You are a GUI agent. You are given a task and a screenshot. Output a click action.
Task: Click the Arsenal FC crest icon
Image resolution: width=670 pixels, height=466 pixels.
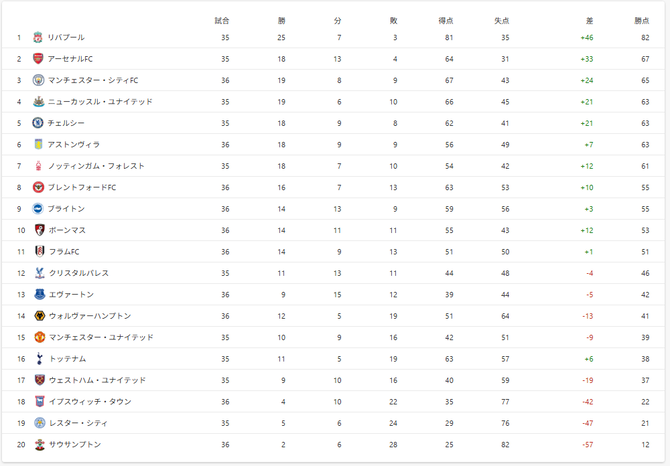tap(38, 59)
